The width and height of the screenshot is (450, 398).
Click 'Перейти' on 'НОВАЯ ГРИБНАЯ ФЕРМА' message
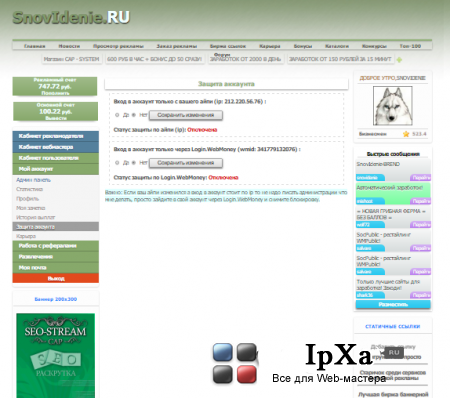coord(421,225)
